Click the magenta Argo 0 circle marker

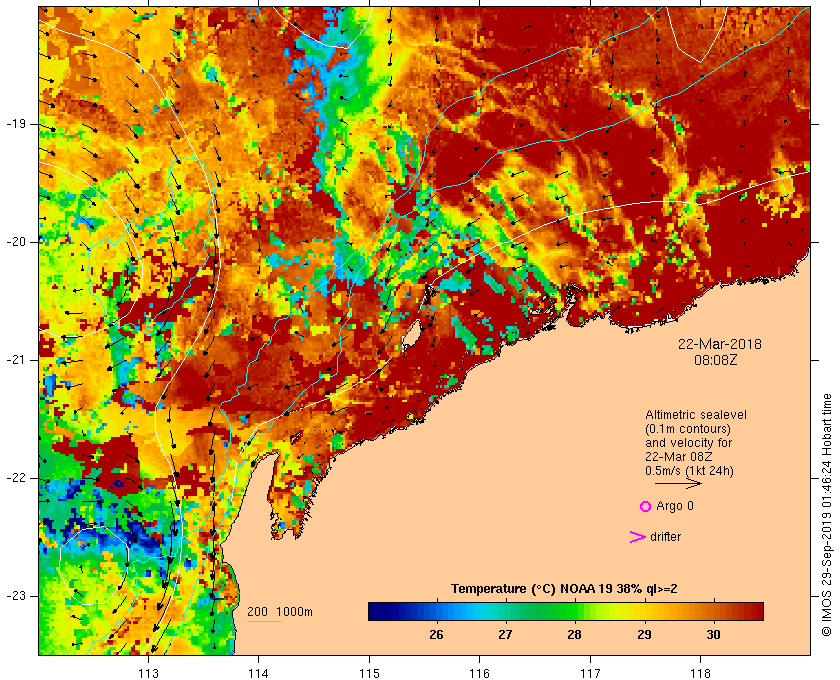point(645,506)
